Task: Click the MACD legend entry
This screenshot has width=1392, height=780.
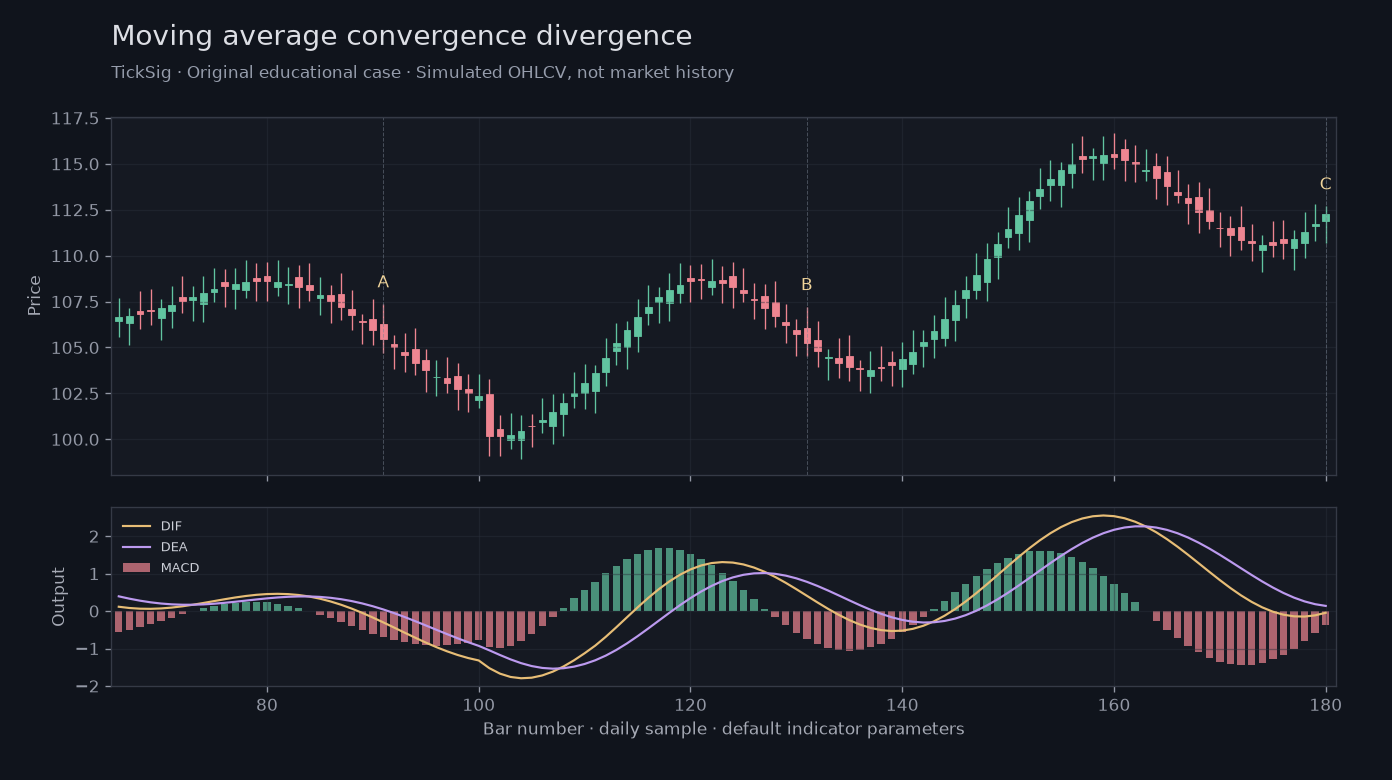Action: (160, 568)
